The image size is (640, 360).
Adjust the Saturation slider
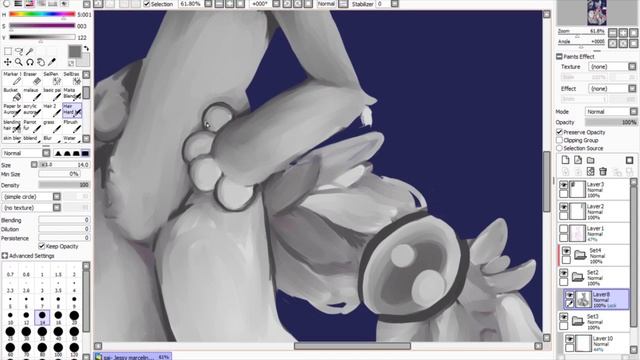(42, 26)
